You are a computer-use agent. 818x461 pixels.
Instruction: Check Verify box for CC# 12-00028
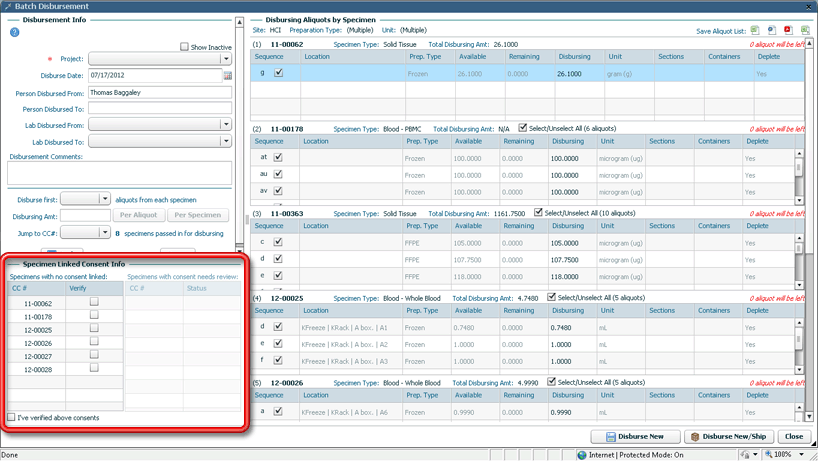[94, 368]
